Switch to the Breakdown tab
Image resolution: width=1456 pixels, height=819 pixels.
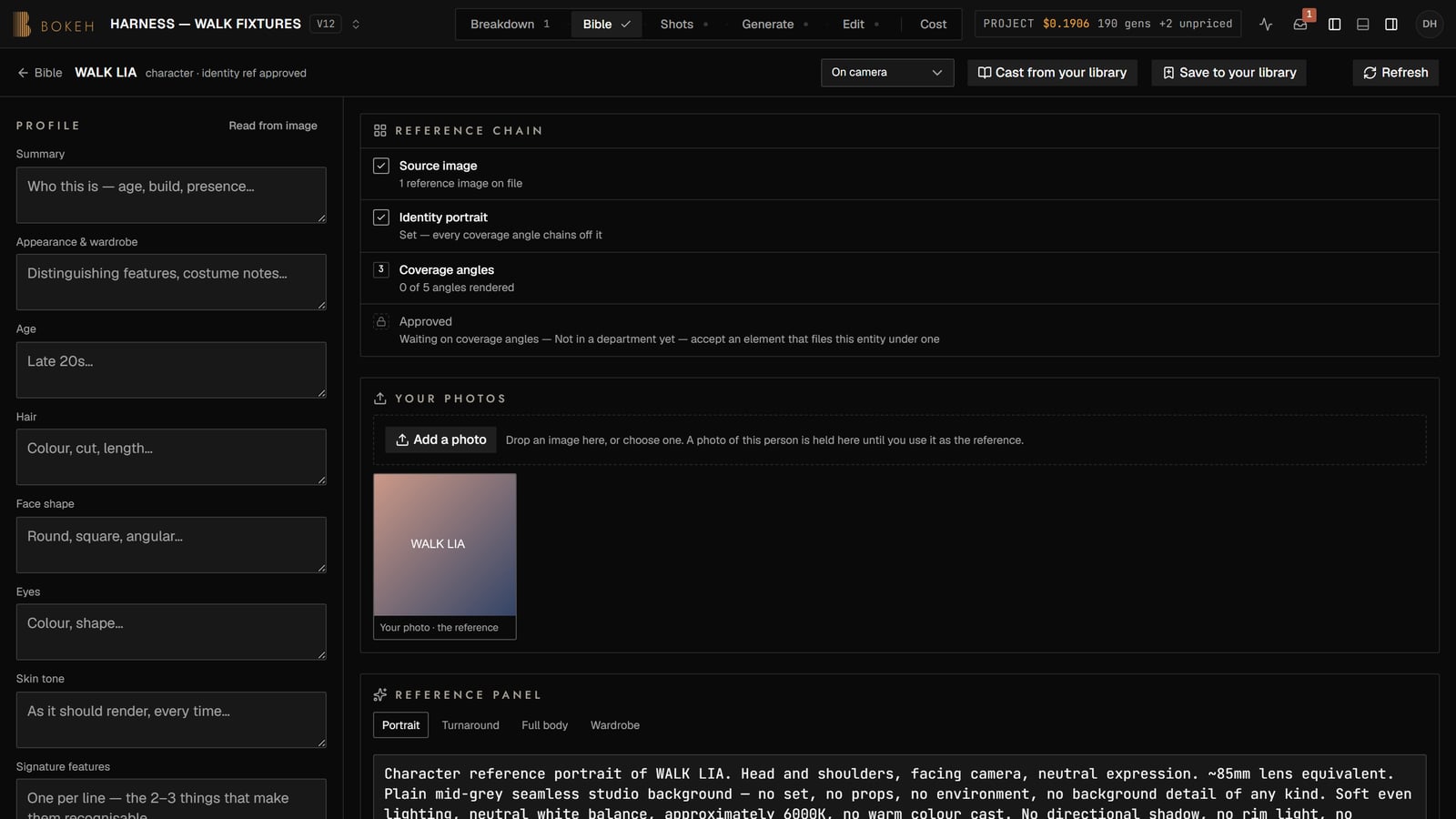point(511,25)
